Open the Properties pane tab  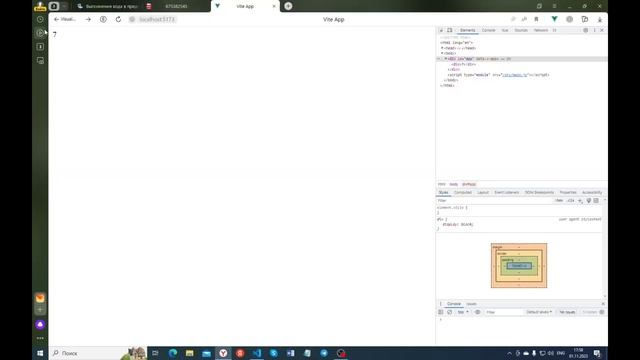pos(568,192)
